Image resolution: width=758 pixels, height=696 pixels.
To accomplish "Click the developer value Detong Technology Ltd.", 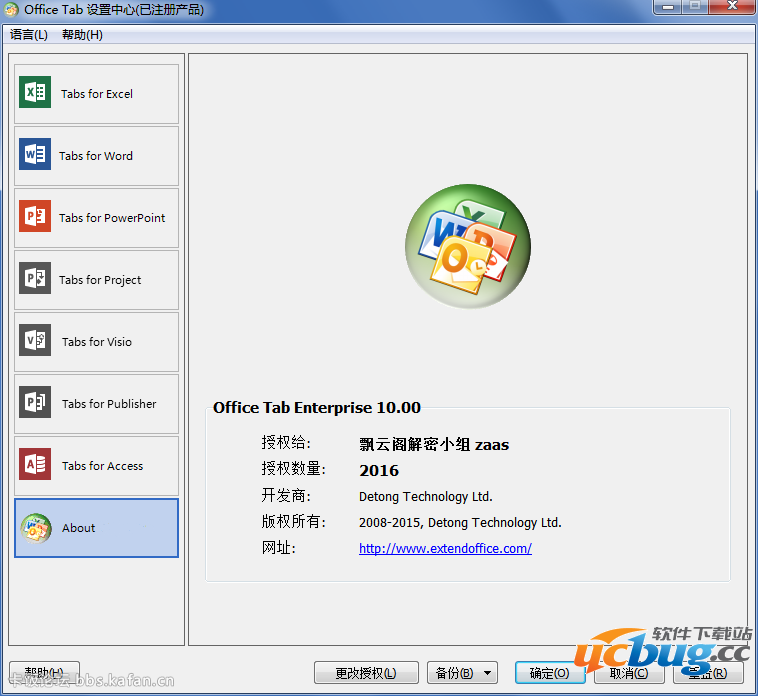I will [x=425, y=496].
